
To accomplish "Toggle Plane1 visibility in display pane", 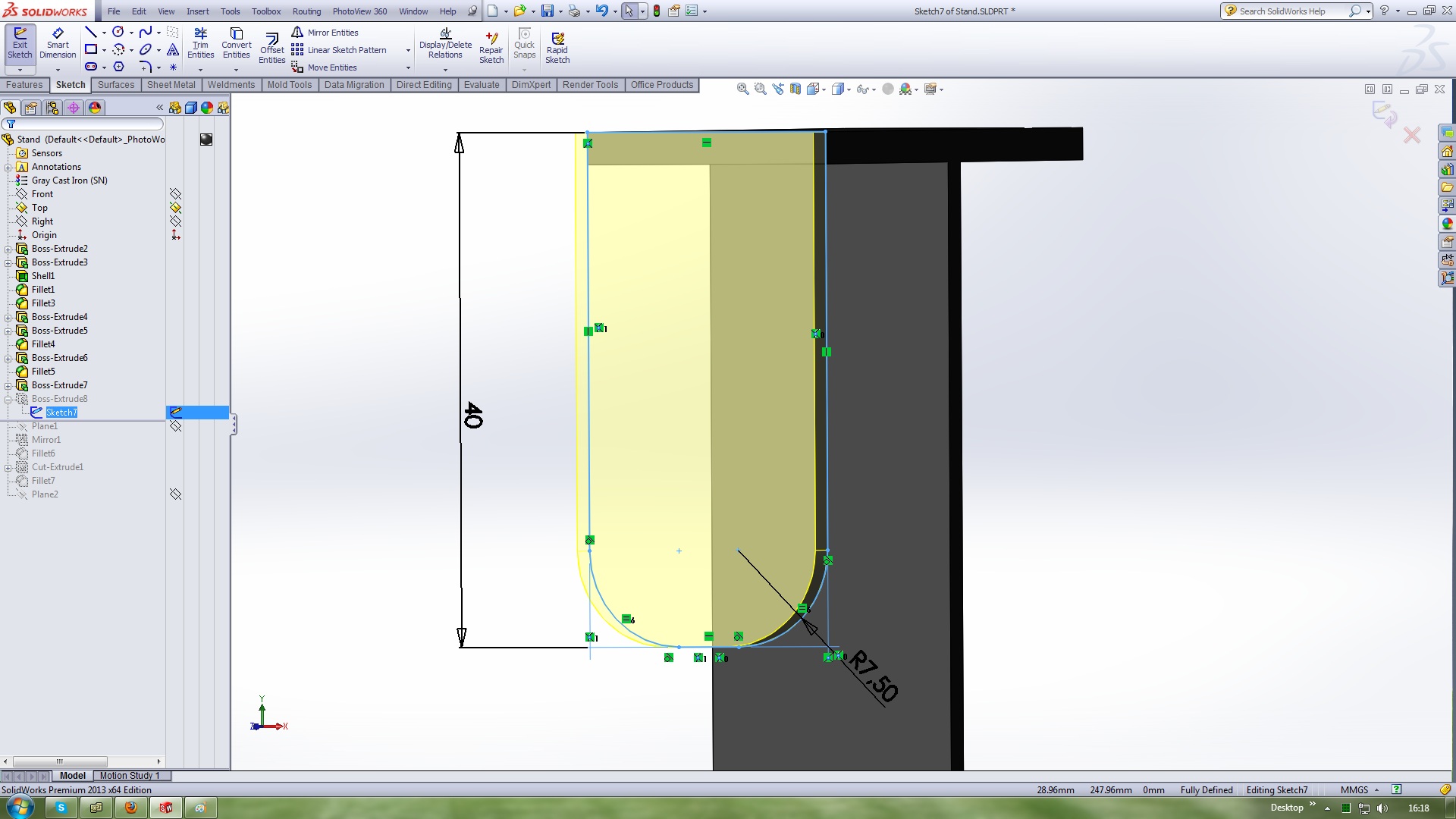I will click(x=175, y=426).
